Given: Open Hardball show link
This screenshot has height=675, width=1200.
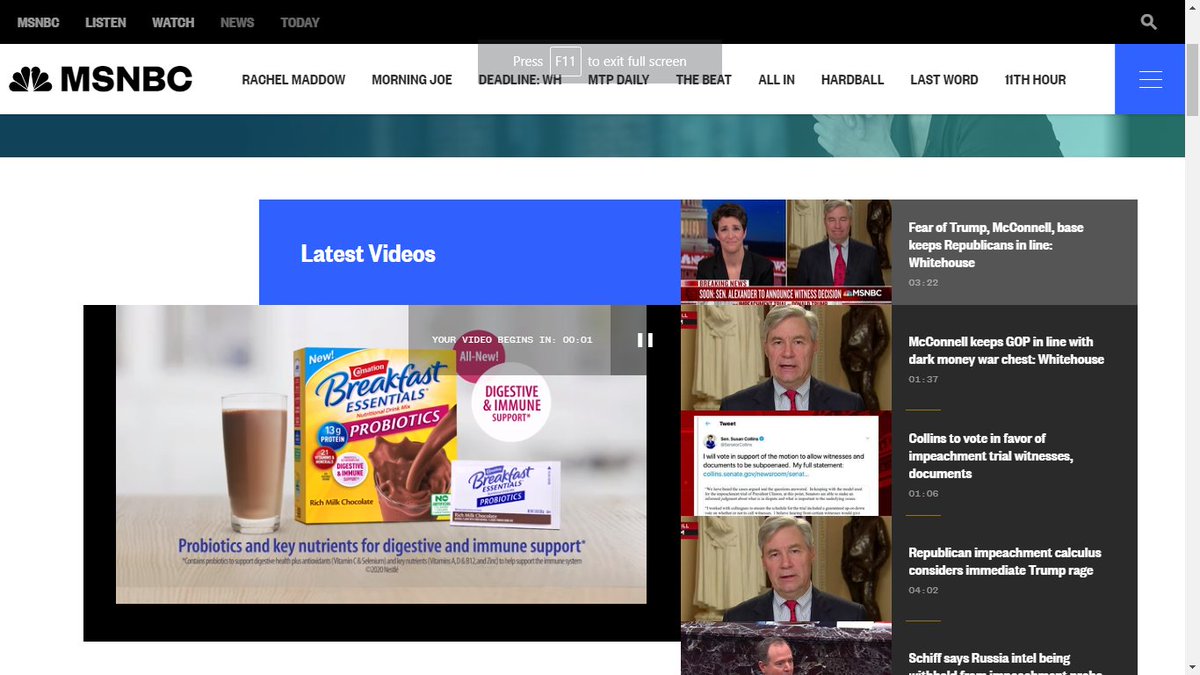Looking at the screenshot, I should pyautogui.click(x=852, y=79).
